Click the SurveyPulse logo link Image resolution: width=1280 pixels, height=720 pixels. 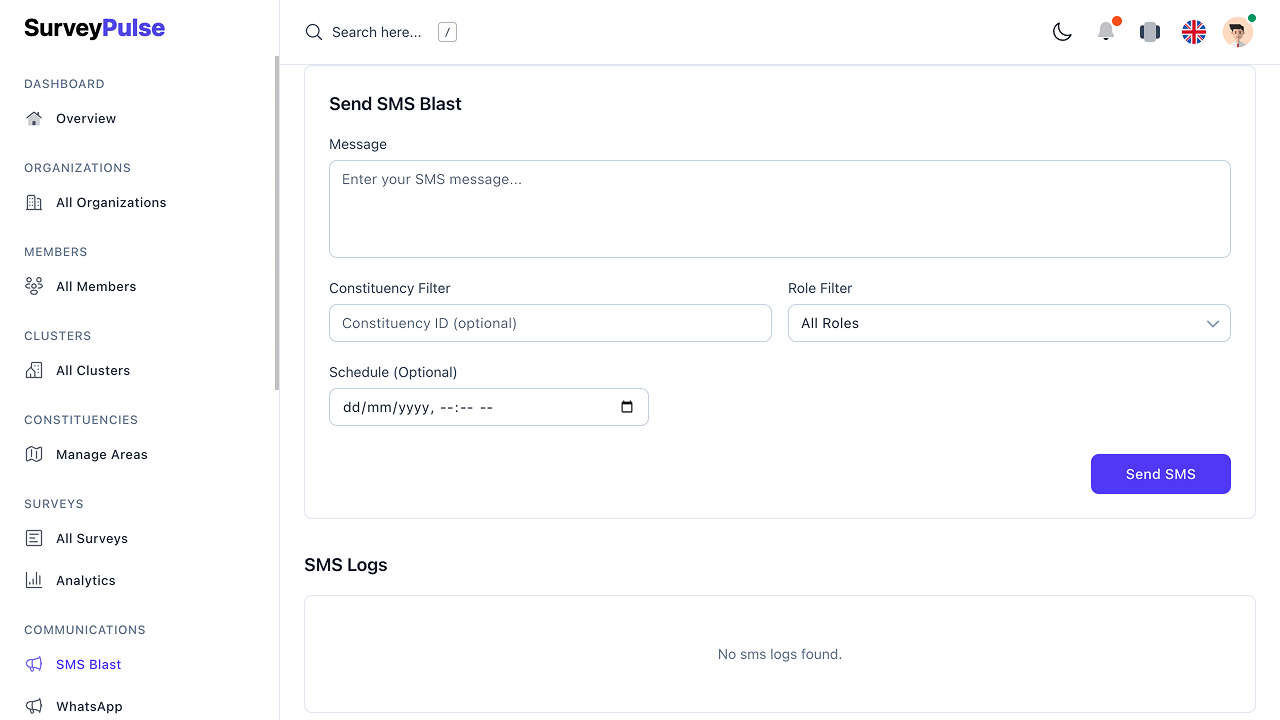[95, 28]
